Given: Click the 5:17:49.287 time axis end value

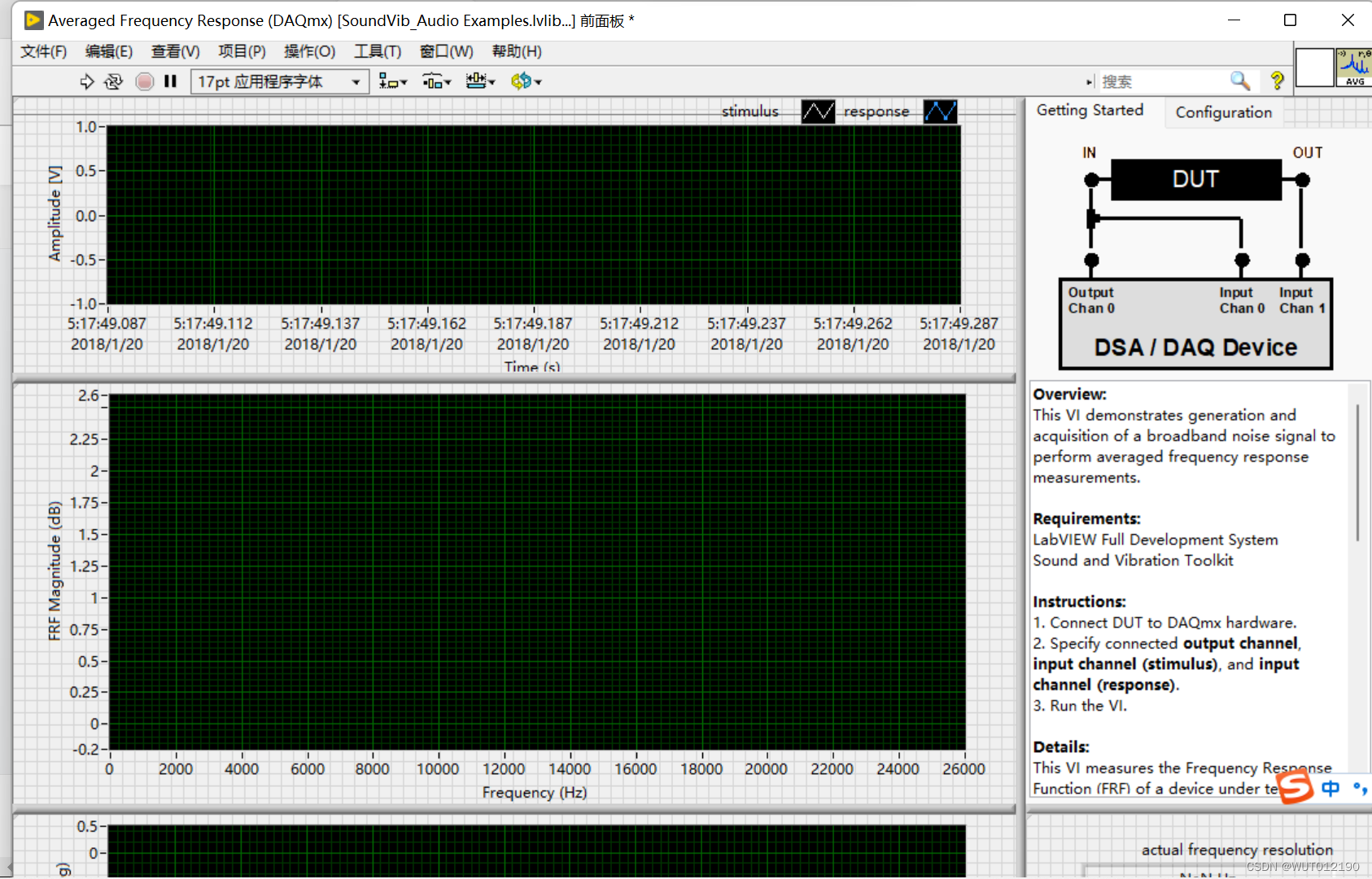Looking at the screenshot, I should 959,323.
